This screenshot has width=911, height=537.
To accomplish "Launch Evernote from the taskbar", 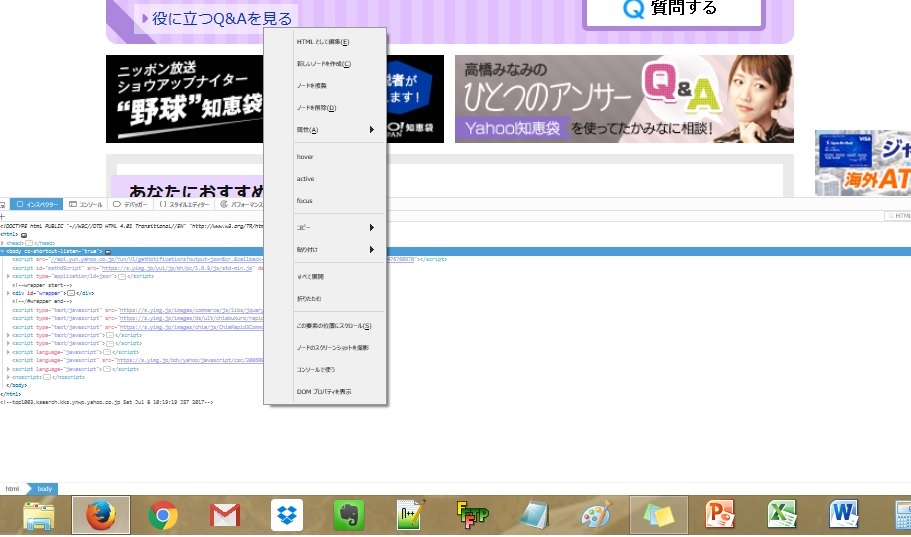I will [x=349, y=515].
